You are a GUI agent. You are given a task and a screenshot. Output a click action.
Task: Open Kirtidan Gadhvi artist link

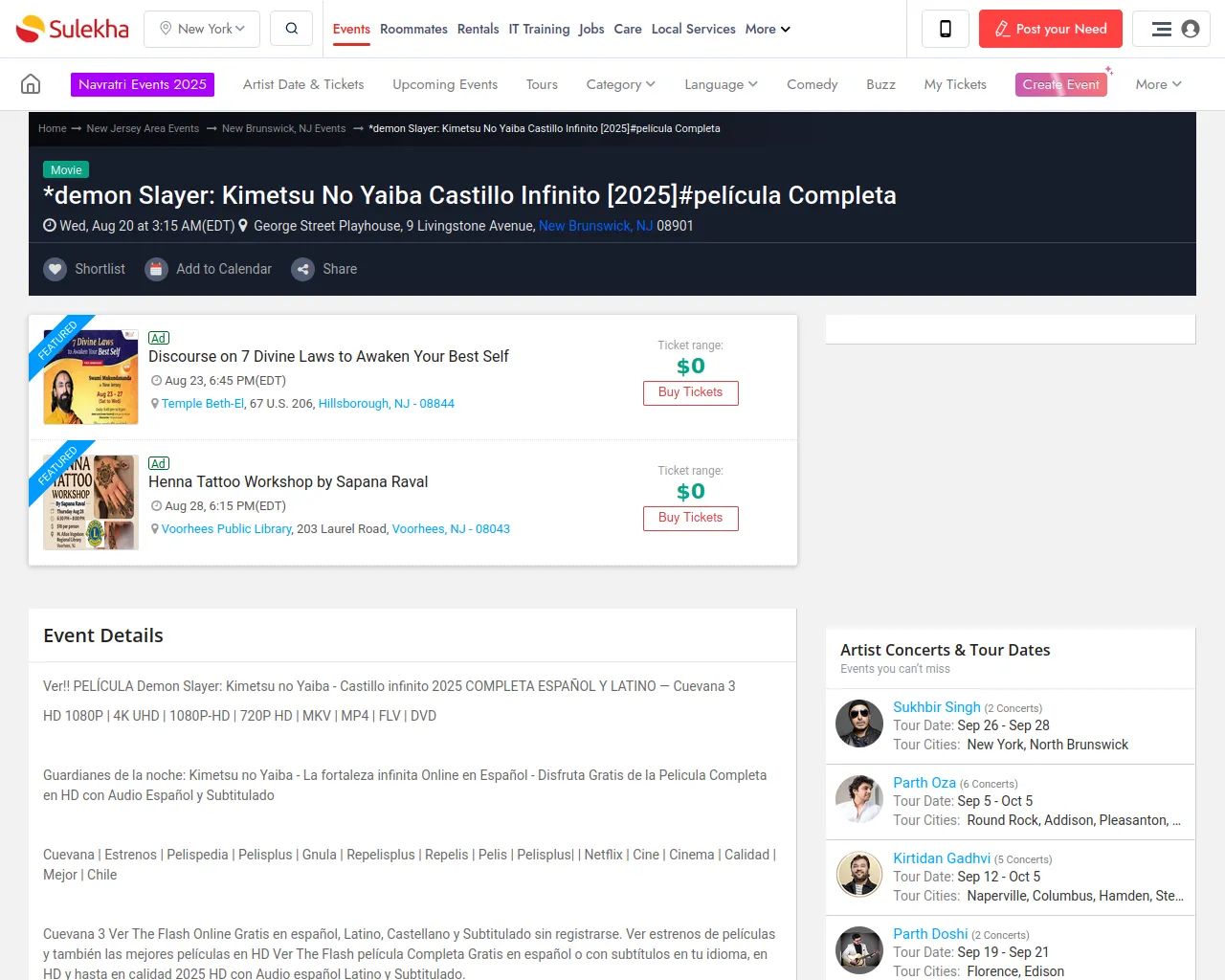[942, 858]
